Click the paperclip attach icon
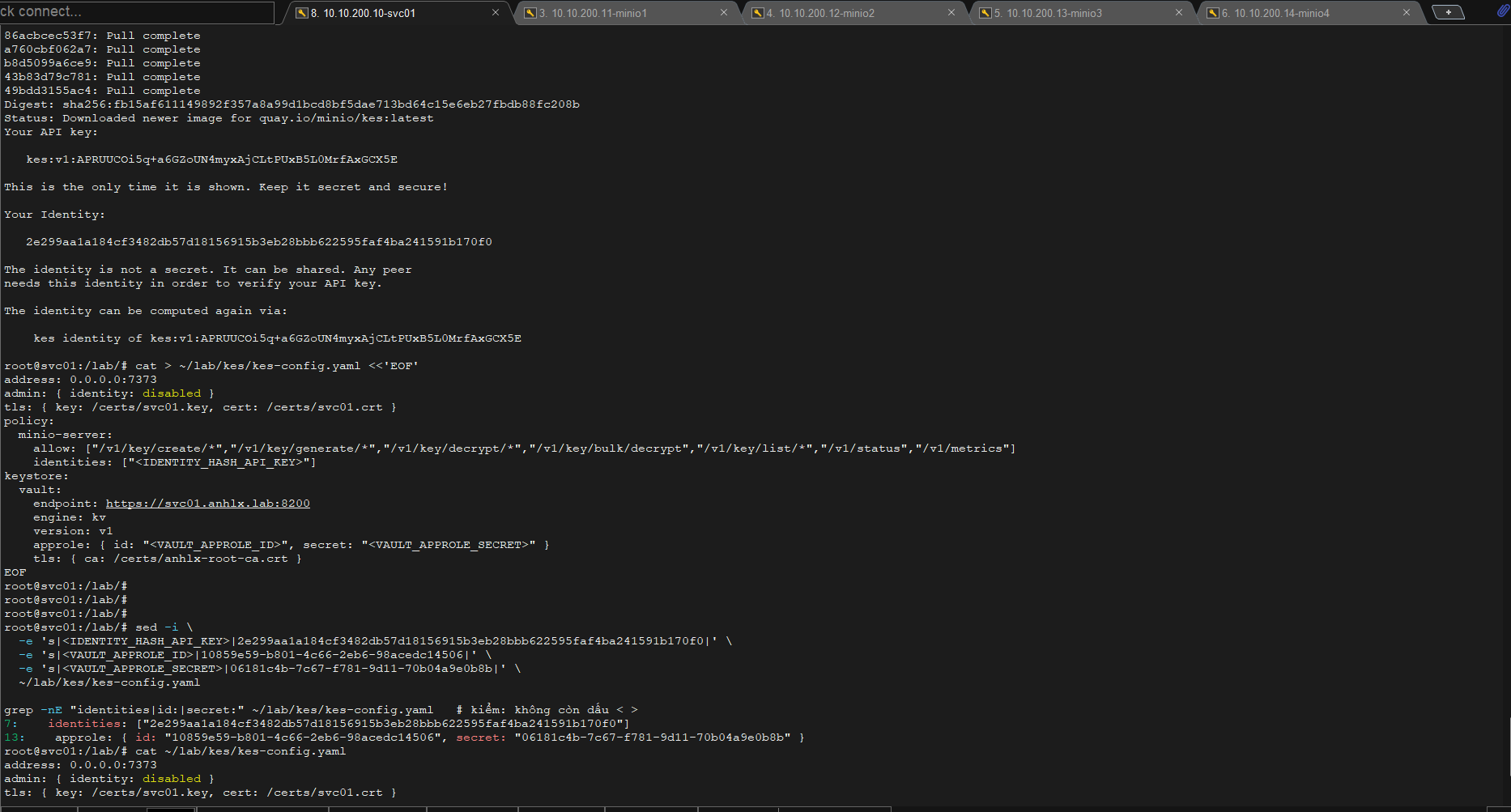This screenshot has height=812, width=1511. pyautogui.click(x=1502, y=11)
